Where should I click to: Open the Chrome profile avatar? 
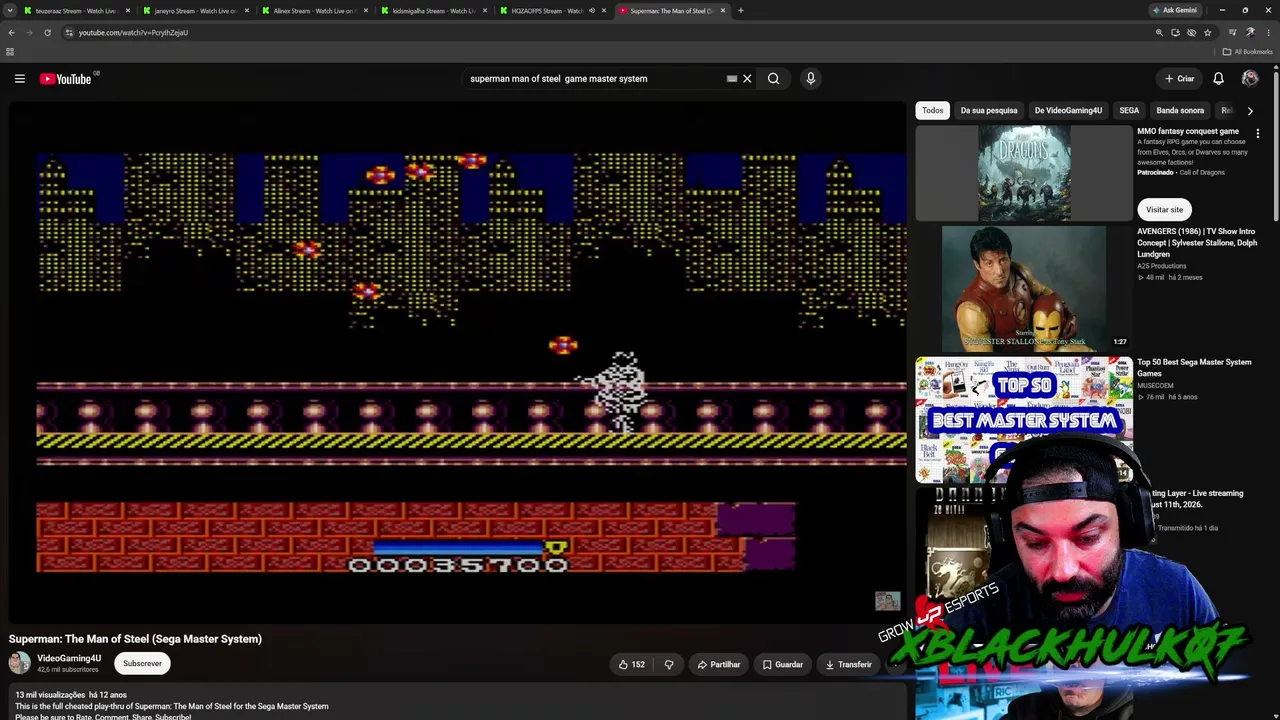pyautogui.click(x=1250, y=32)
